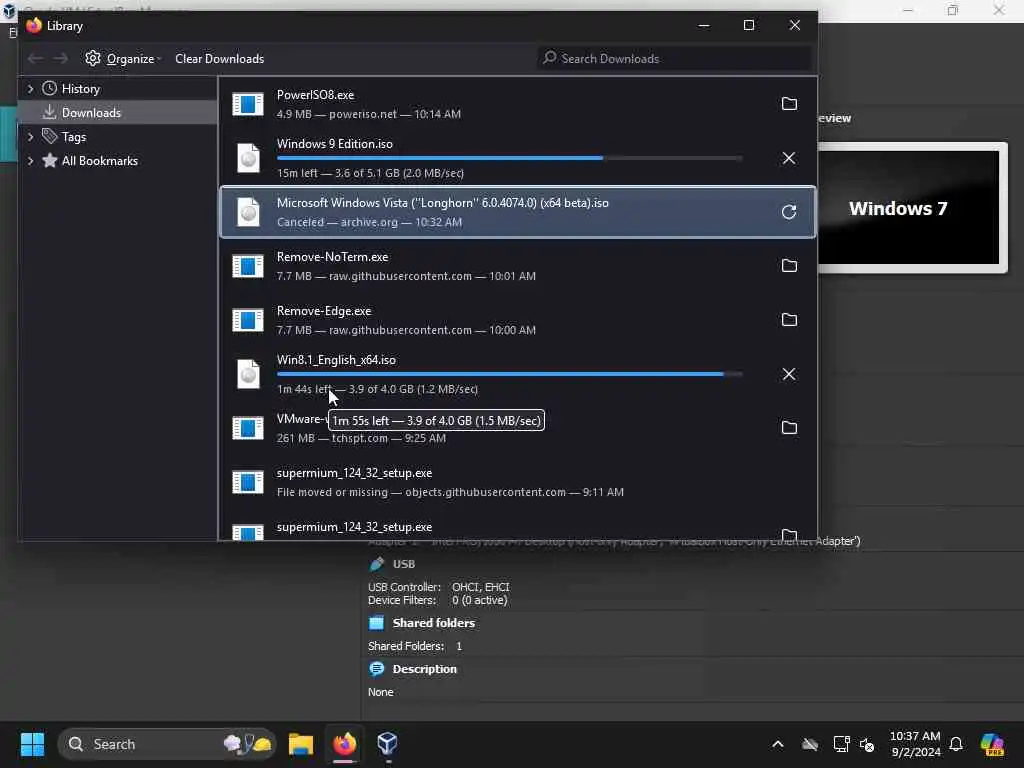Click 'USB Controller: OHCI, EHCI' text in VirtualBox
Screen dimensions: 1024x768
tap(438, 587)
